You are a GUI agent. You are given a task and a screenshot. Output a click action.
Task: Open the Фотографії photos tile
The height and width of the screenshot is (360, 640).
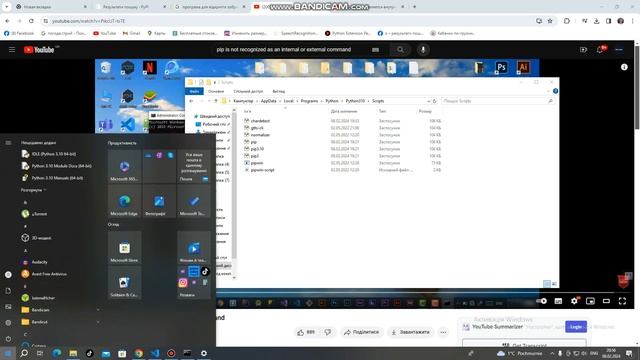[x=159, y=201]
